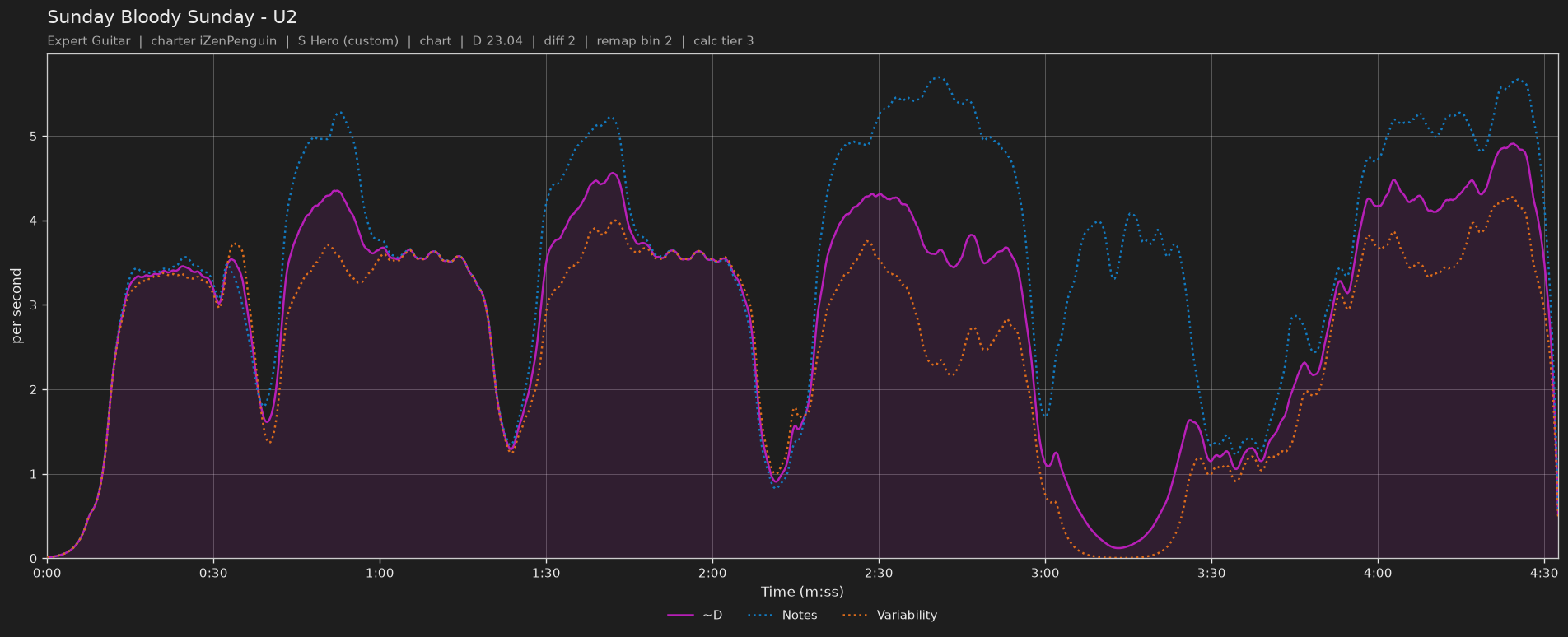Click the calc tier 3 label
Screen dimensions: 1568x637
click(x=724, y=41)
